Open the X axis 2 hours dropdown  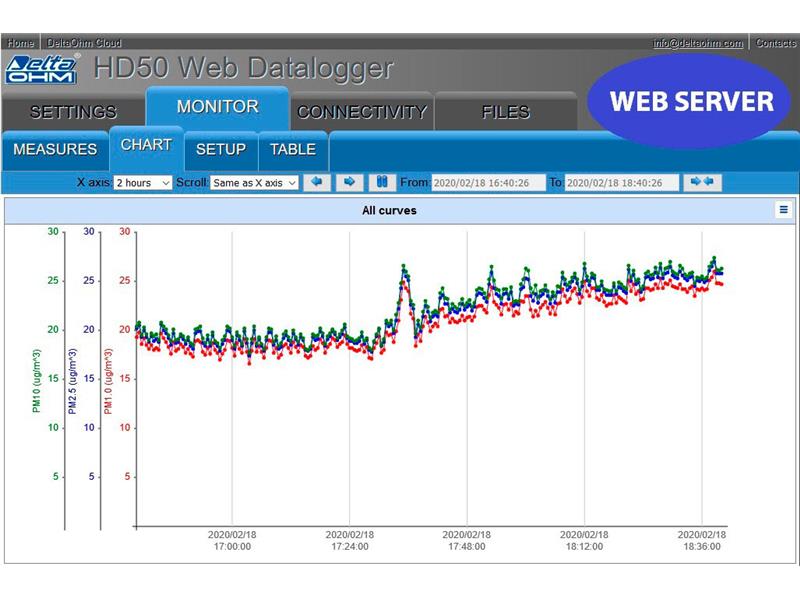tap(142, 183)
